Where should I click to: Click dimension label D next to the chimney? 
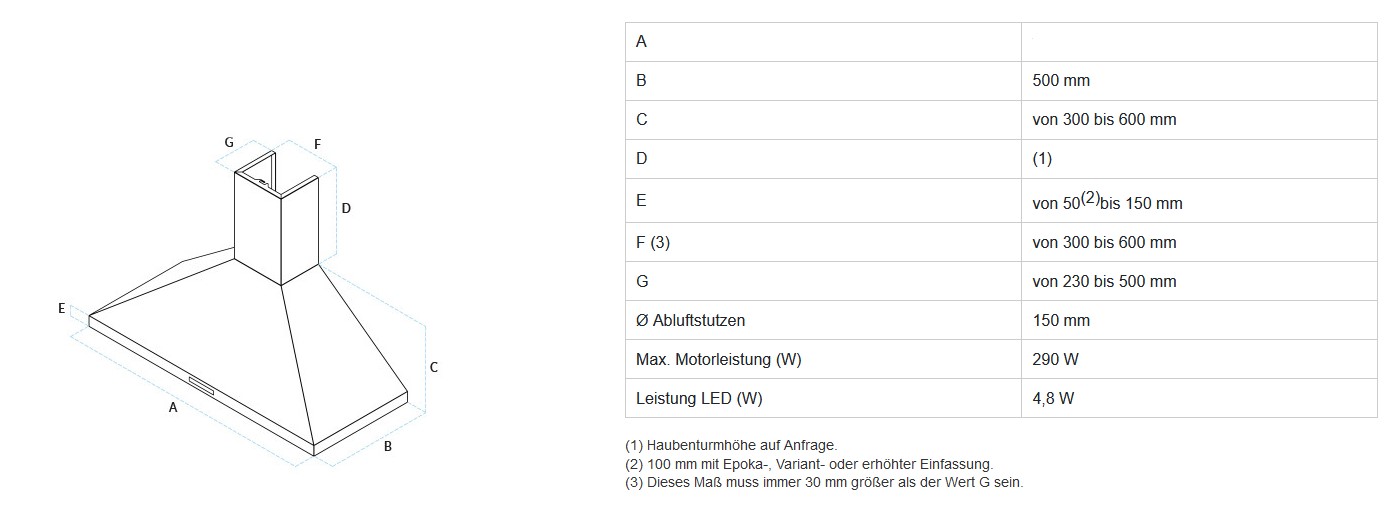click(345, 208)
